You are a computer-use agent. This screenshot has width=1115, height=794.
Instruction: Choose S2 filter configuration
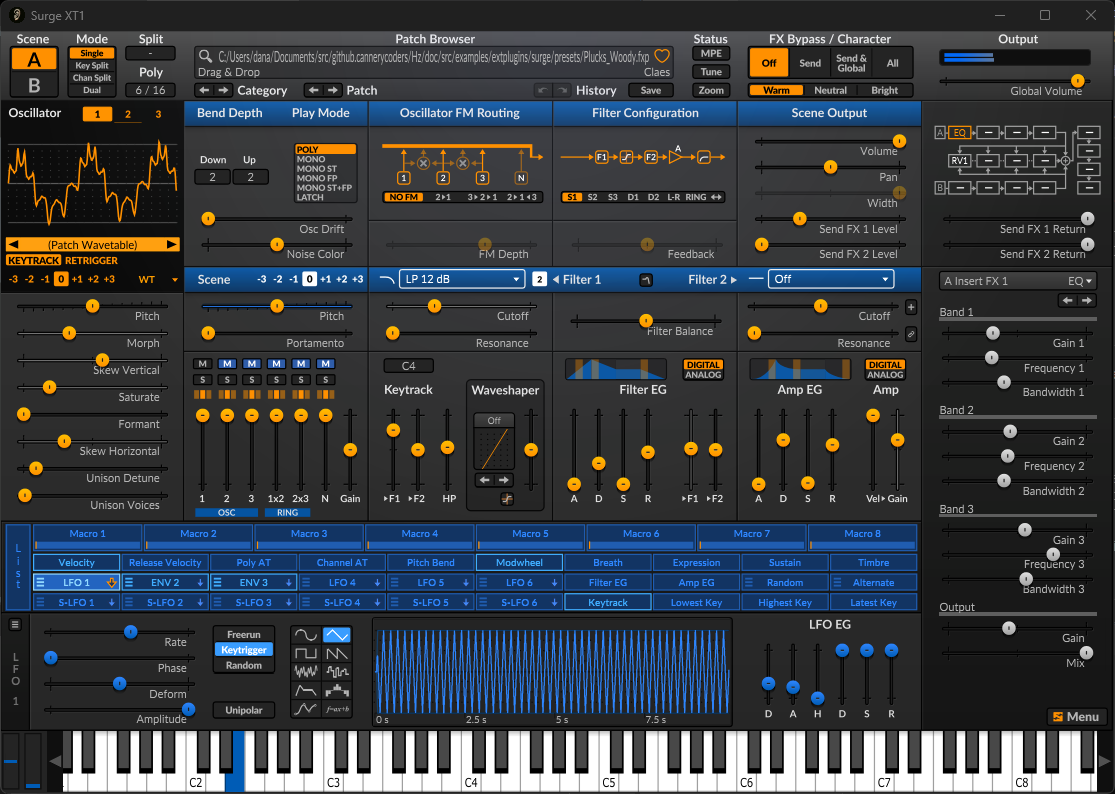coord(592,198)
